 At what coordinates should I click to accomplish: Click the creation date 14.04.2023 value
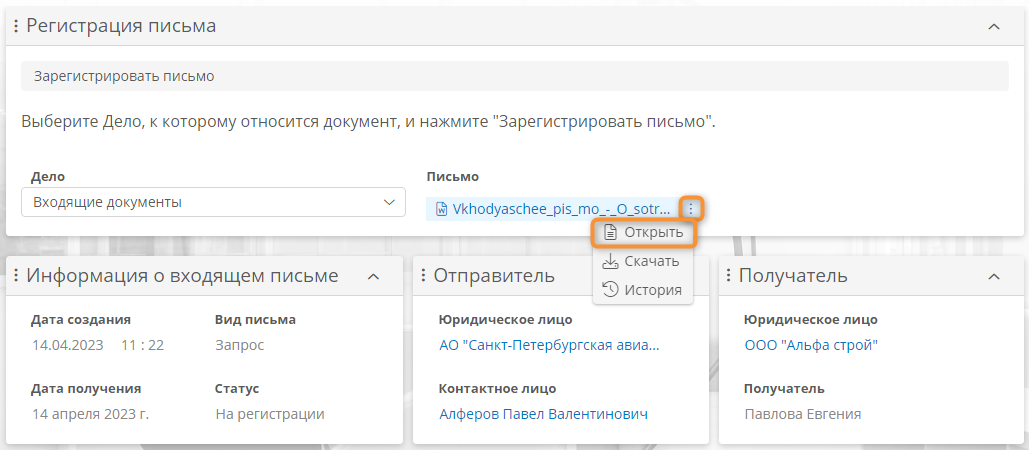[x=68, y=345]
